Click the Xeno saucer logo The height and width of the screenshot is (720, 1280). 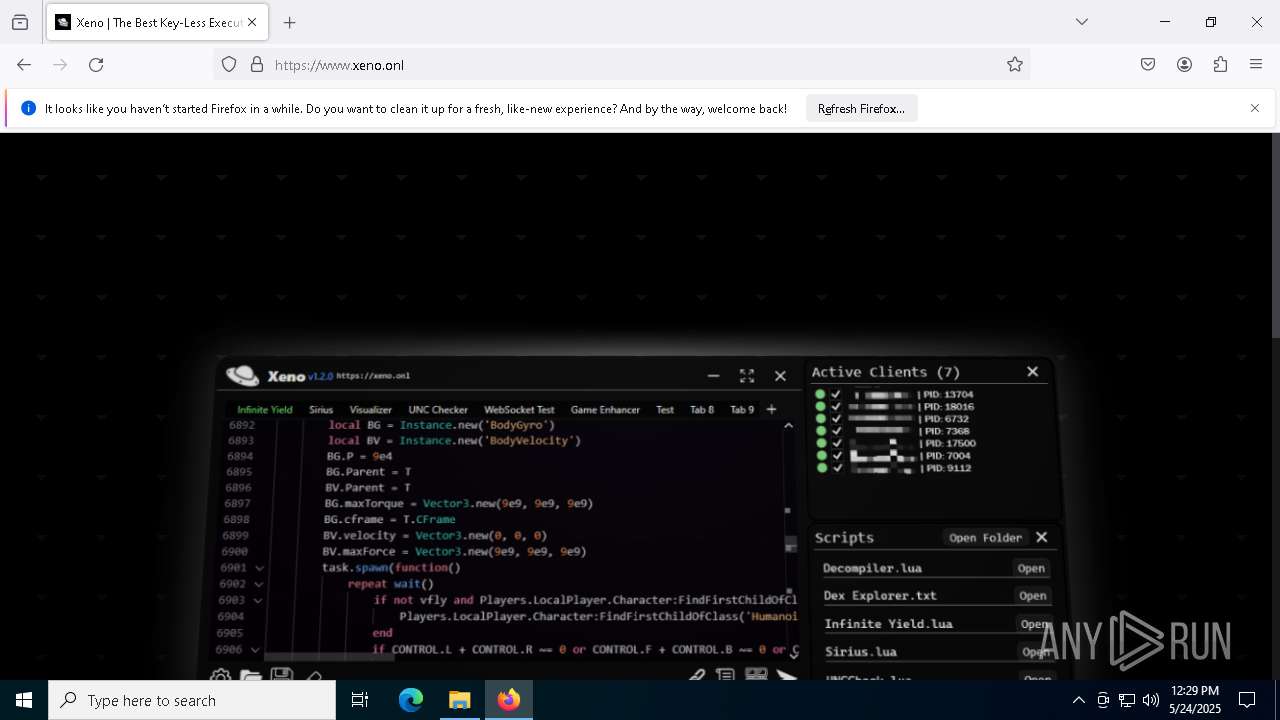(x=242, y=376)
